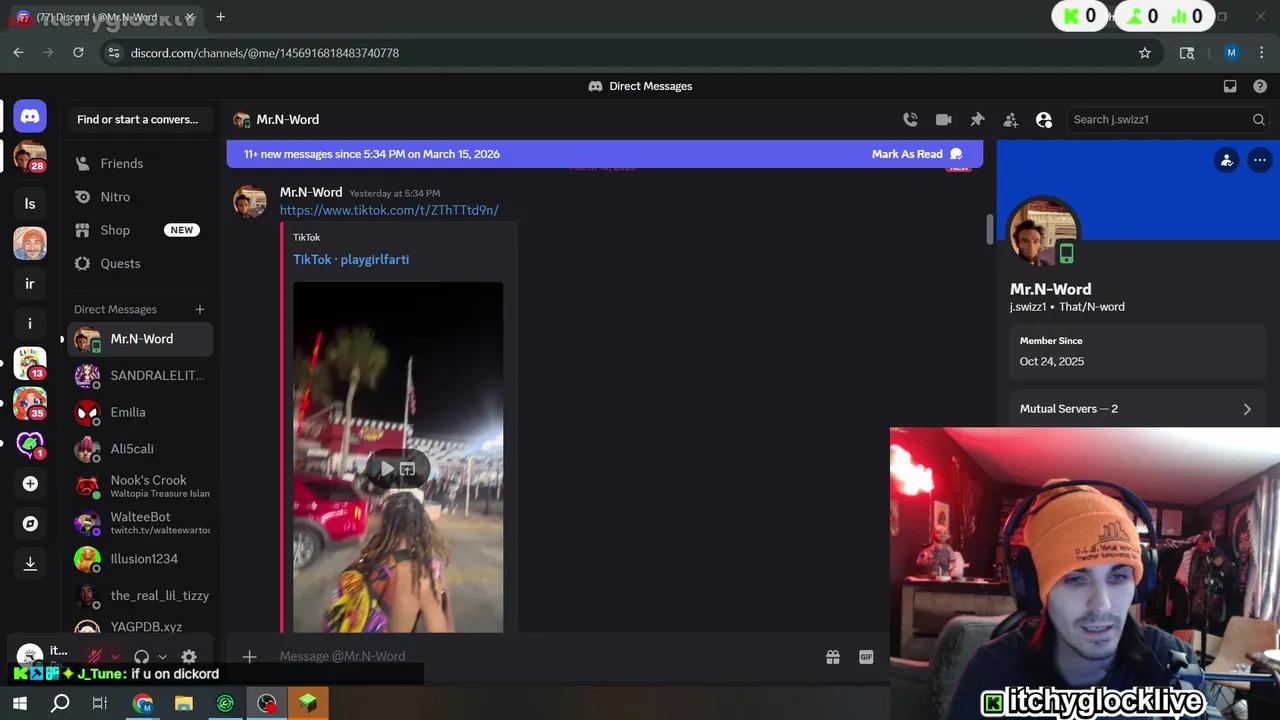Open the Discord help icon
The image size is (1280, 720).
(1260, 86)
